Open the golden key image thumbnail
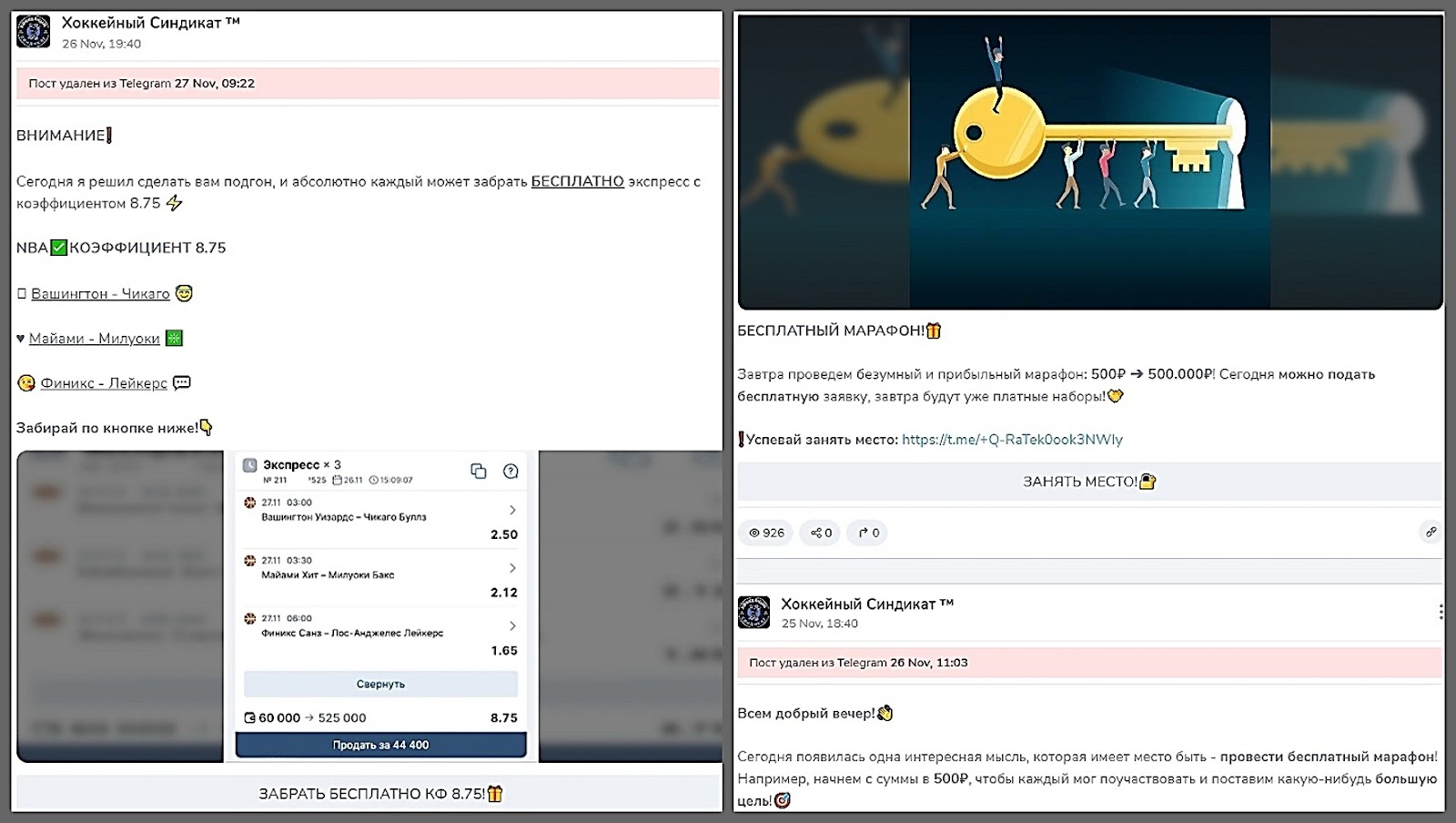Viewport: 1456px width, 823px height. point(1089,162)
